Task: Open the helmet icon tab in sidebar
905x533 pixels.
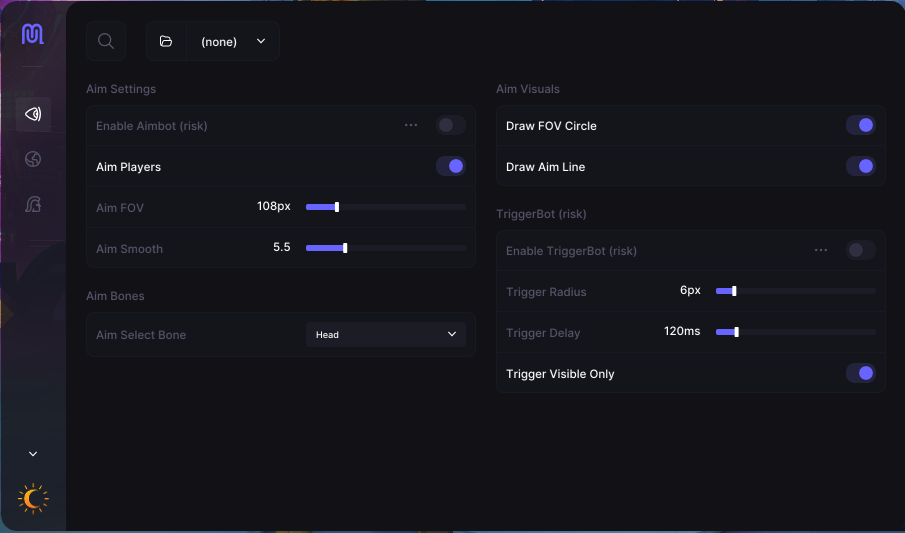Action: (33, 204)
